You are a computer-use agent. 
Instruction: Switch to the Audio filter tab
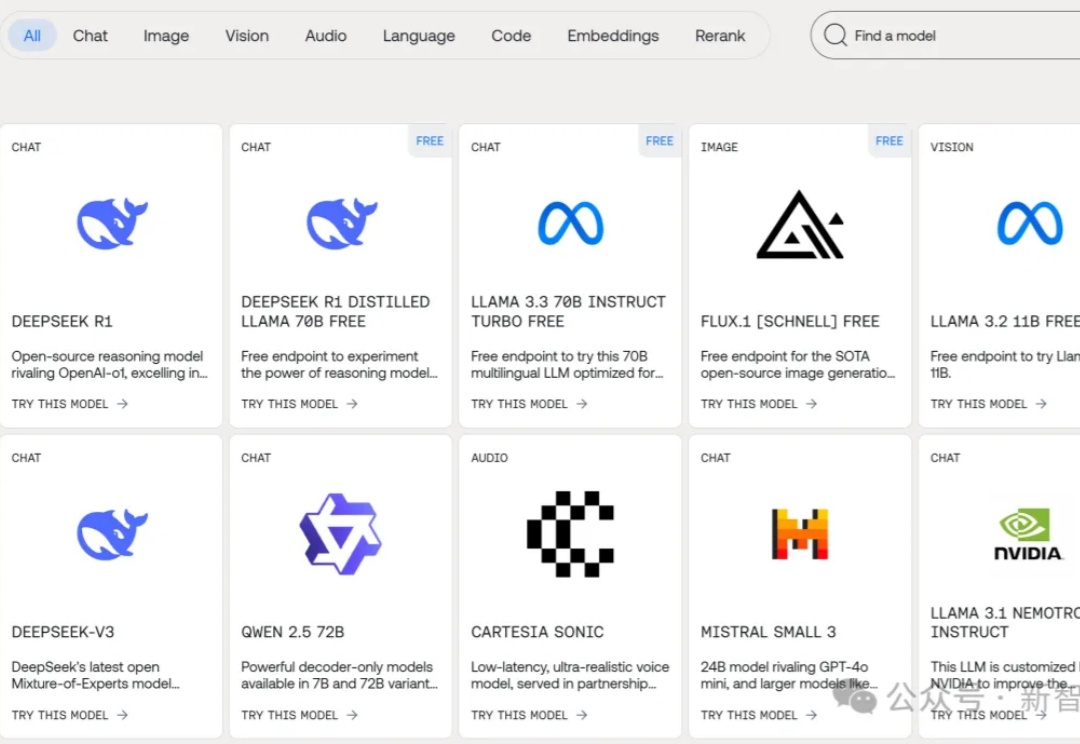coord(326,35)
